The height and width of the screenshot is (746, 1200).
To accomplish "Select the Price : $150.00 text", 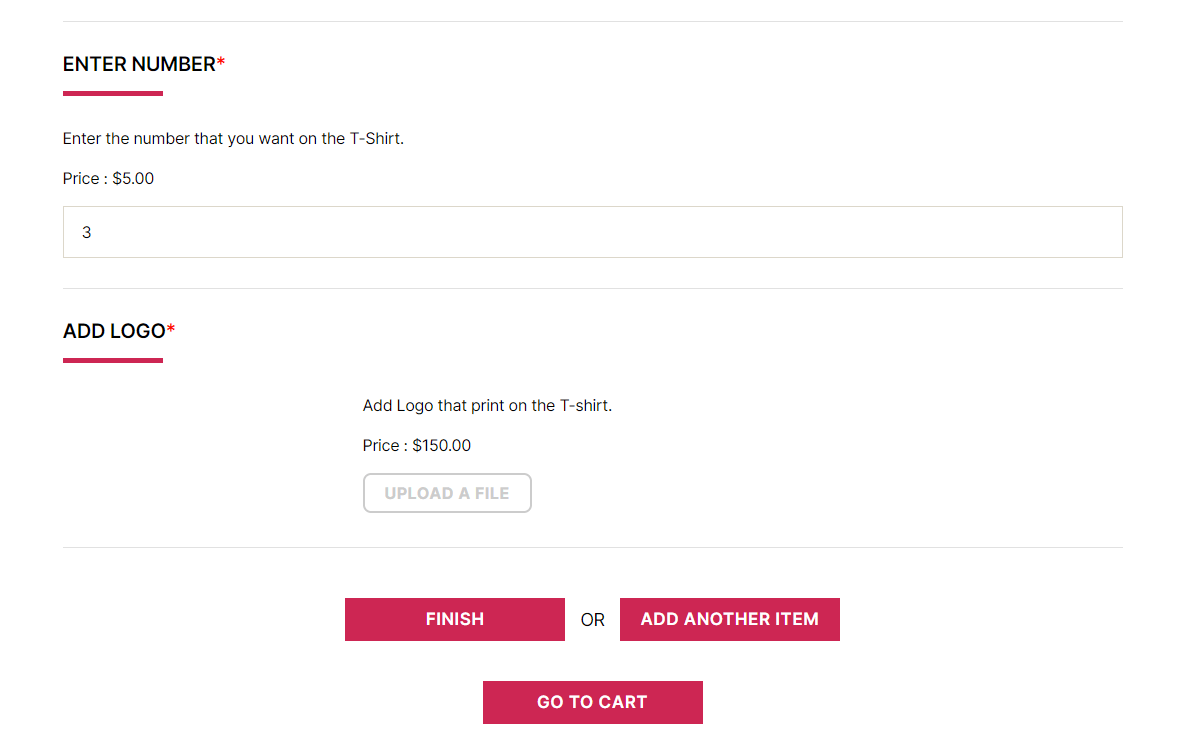I will coord(416,446).
